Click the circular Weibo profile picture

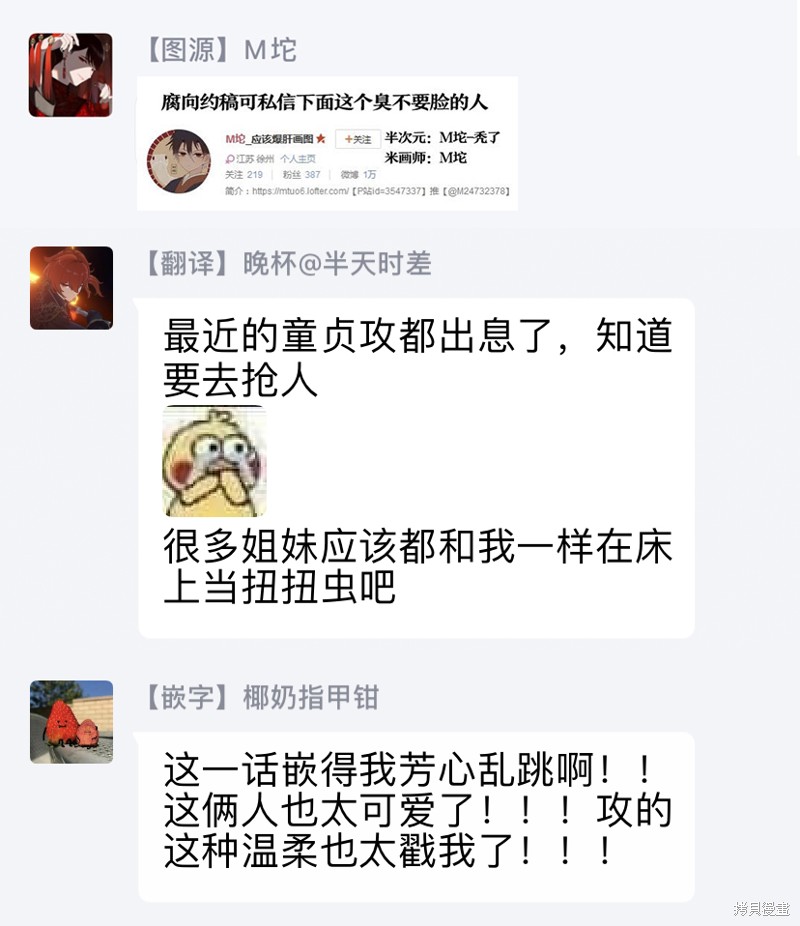179,161
